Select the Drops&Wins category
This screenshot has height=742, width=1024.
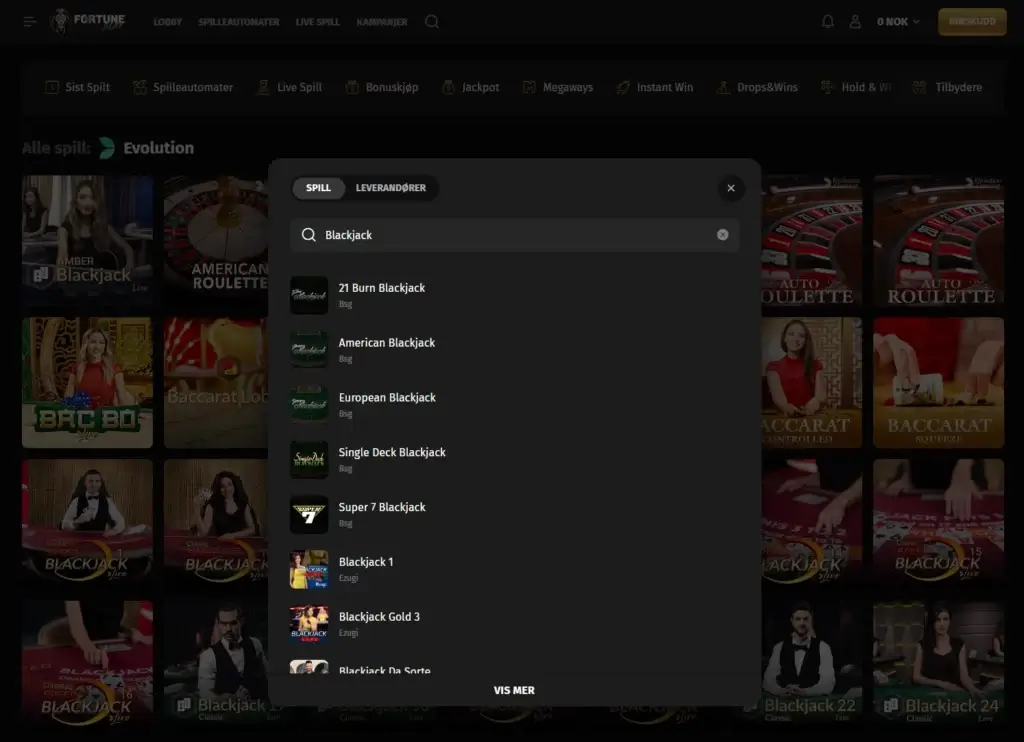click(x=757, y=87)
